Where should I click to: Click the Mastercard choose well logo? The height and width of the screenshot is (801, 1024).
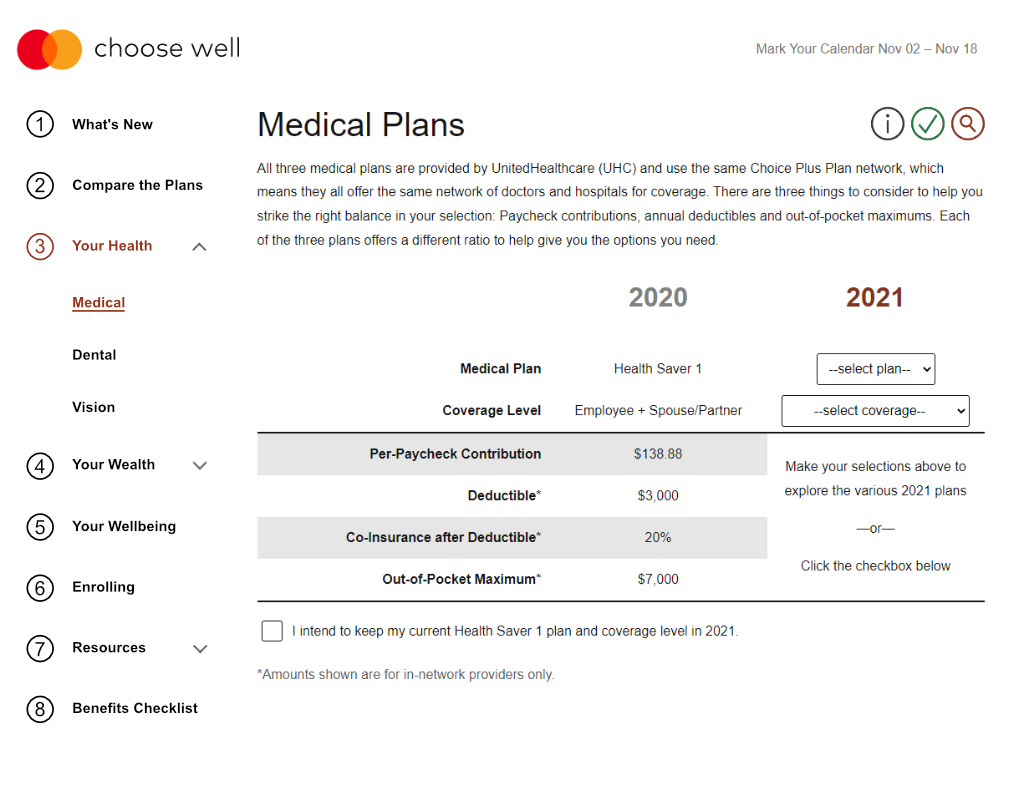coord(129,49)
